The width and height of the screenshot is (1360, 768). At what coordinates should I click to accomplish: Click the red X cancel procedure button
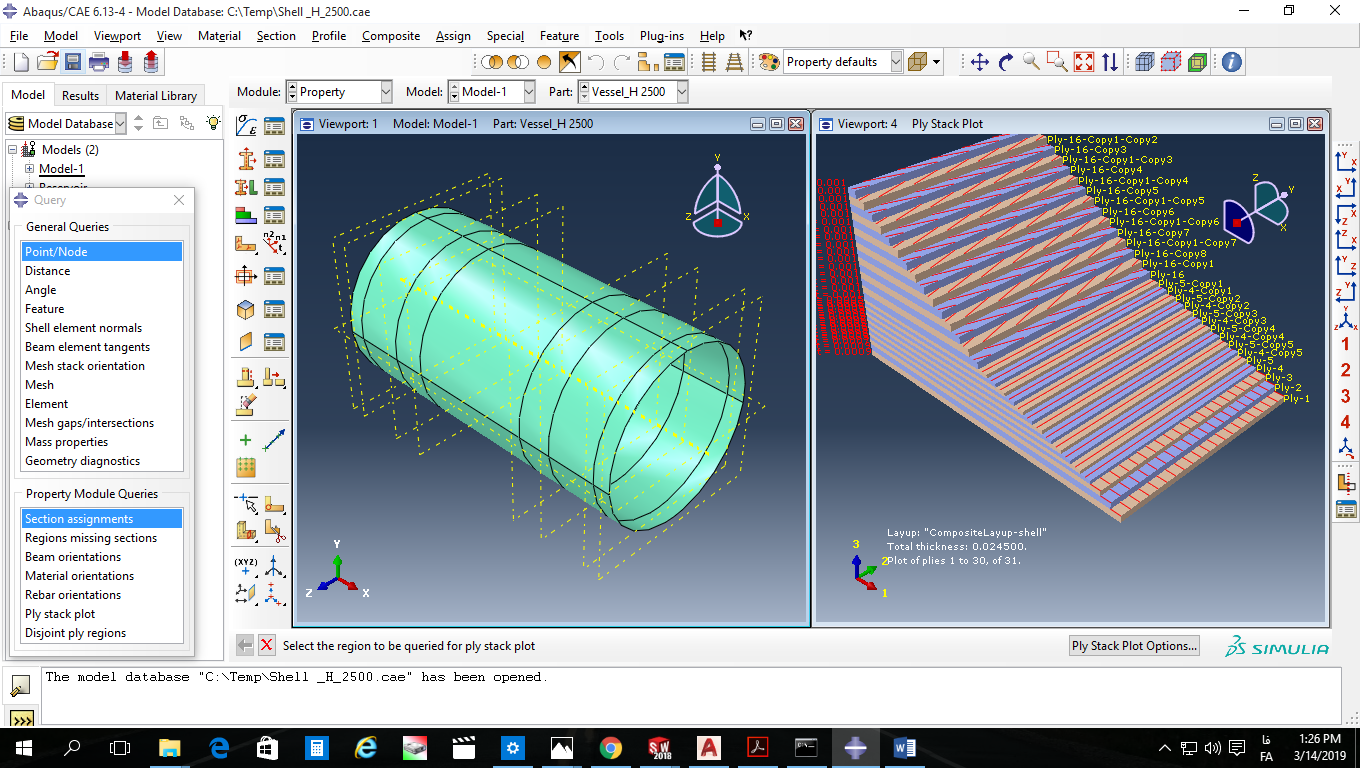[x=266, y=645]
